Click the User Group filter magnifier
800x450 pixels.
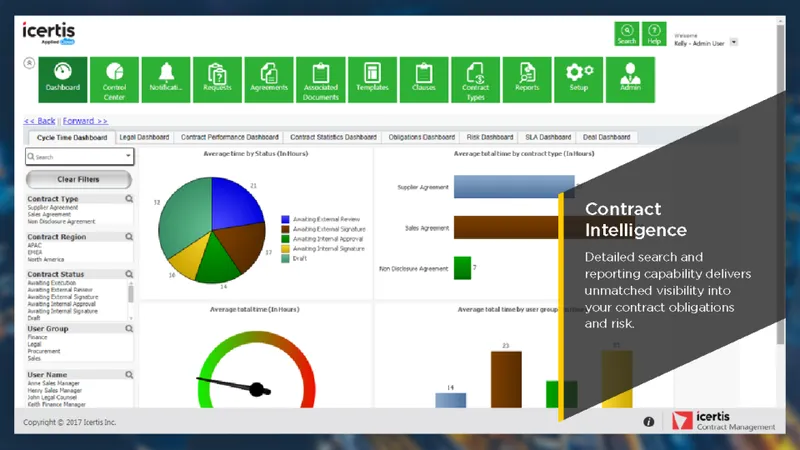pyautogui.click(x=129, y=329)
